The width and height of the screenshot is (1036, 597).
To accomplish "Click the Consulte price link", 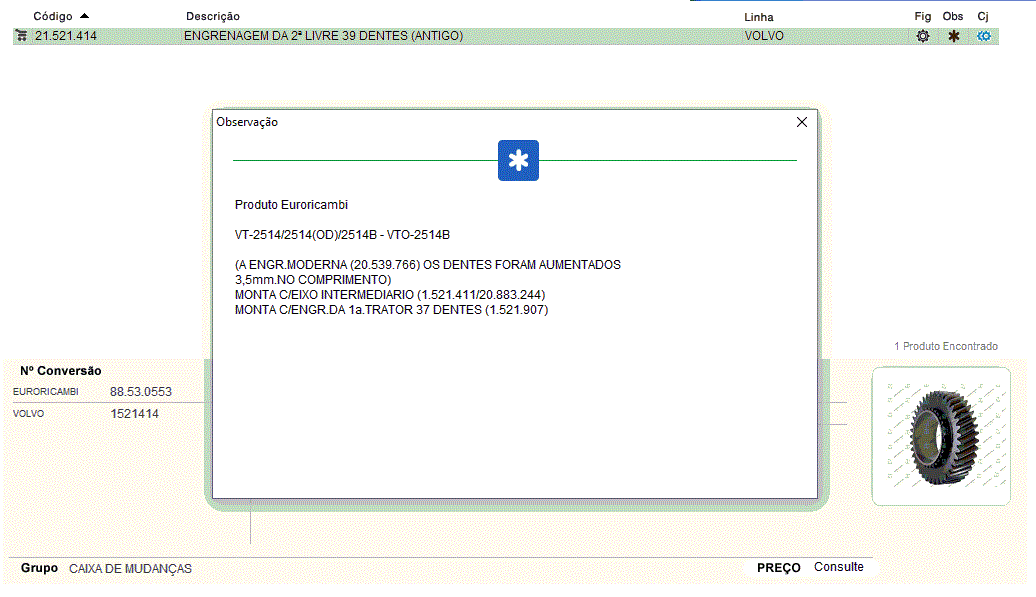I will 838,567.
